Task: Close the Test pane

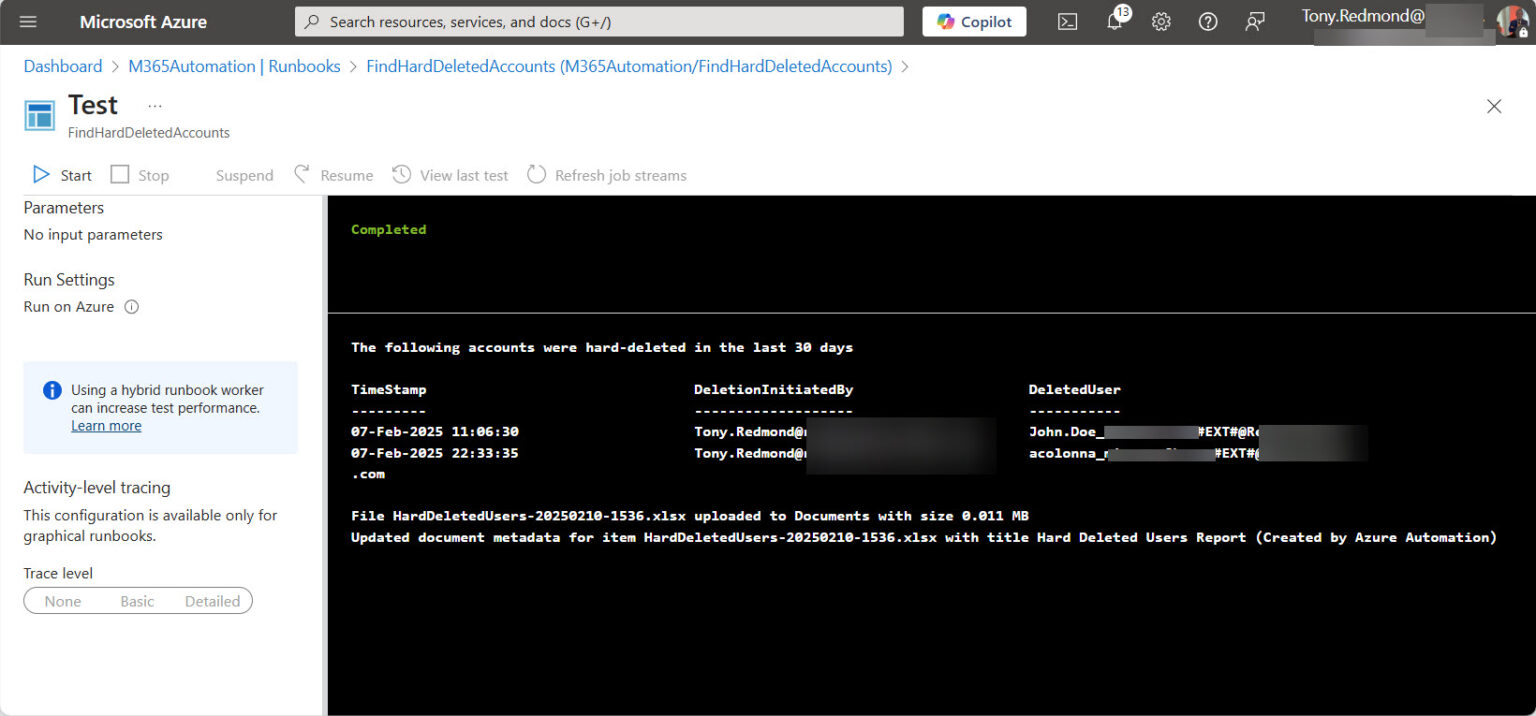Action: [x=1494, y=106]
